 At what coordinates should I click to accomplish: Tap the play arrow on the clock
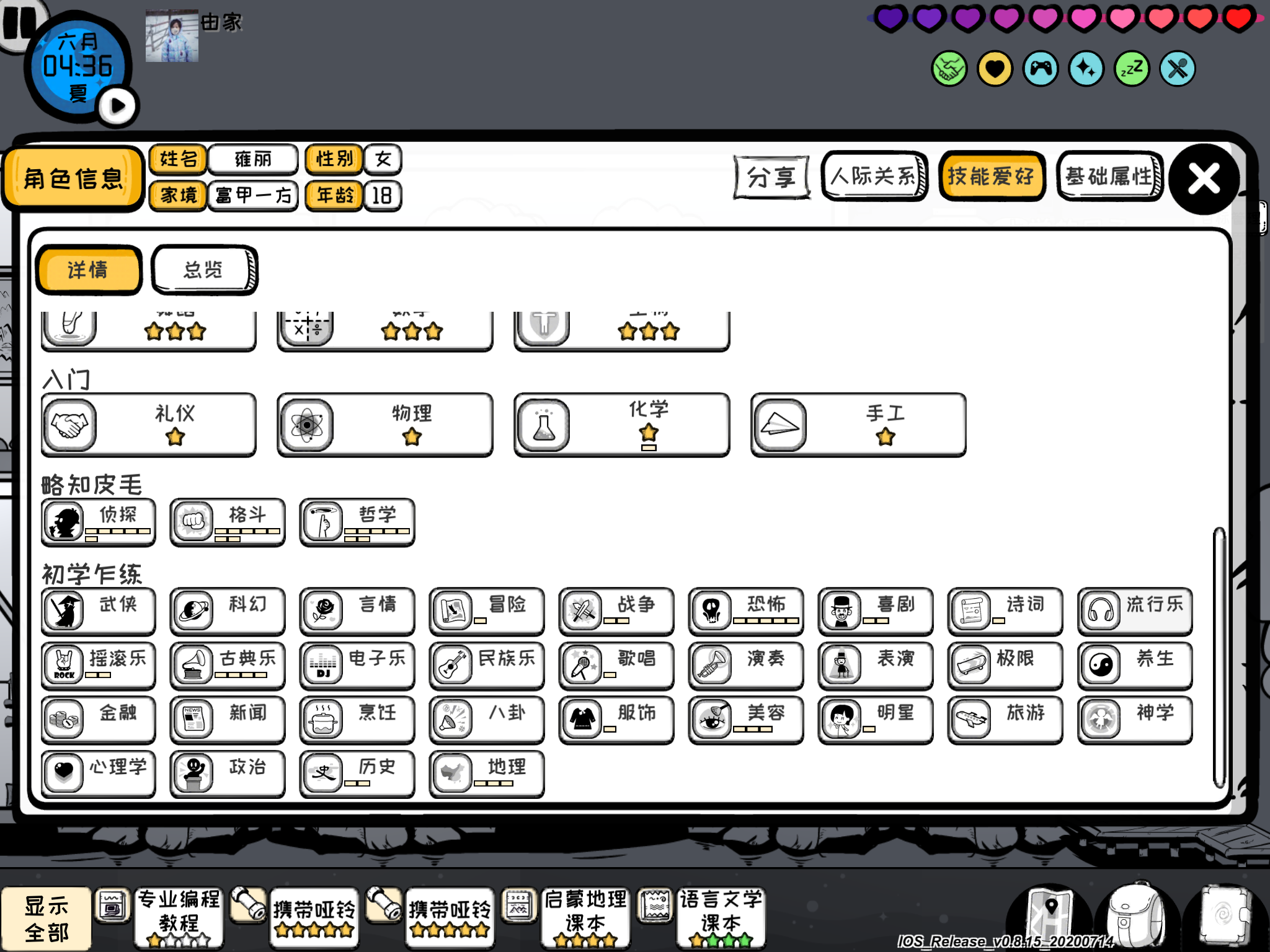(118, 107)
